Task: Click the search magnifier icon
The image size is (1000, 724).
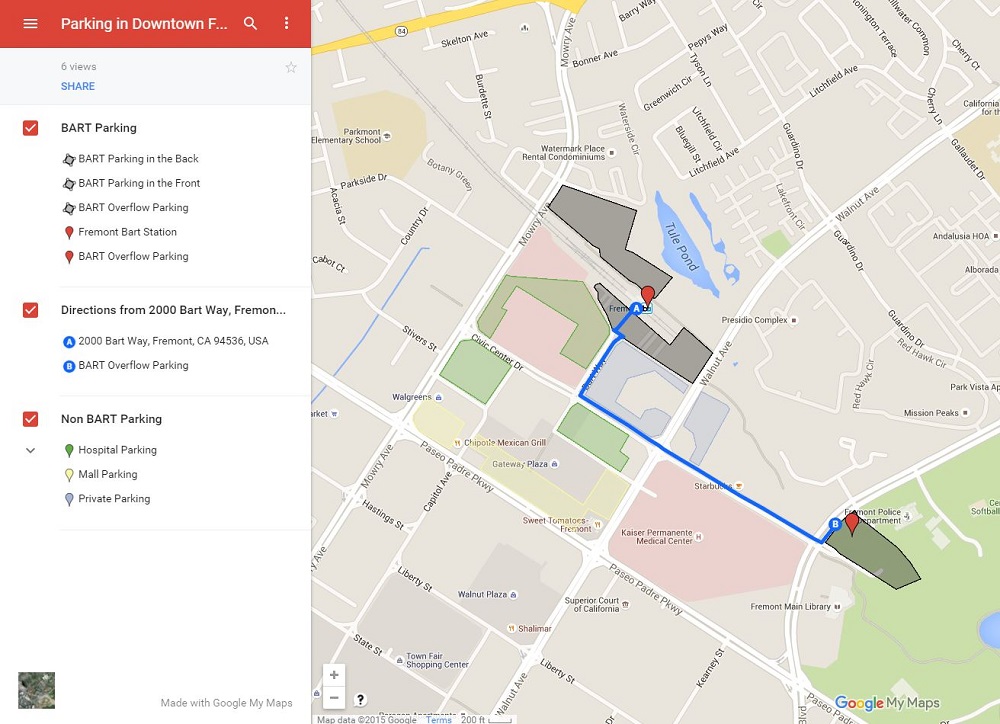Action: click(x=251, y=24)
